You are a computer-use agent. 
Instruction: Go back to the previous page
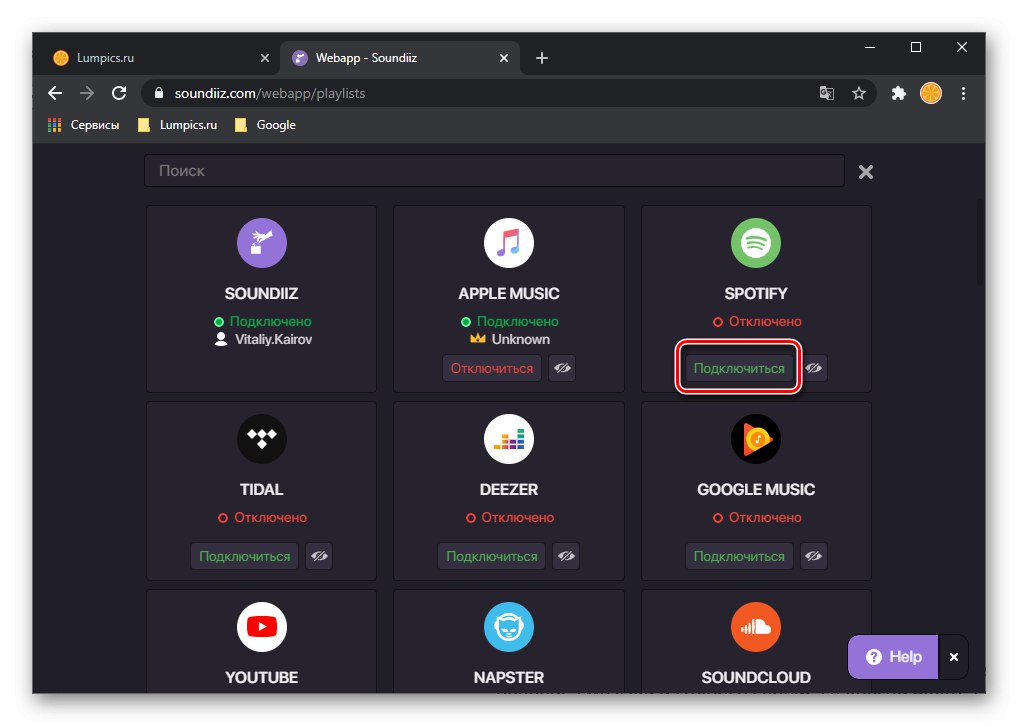click(x=55, y=94)
